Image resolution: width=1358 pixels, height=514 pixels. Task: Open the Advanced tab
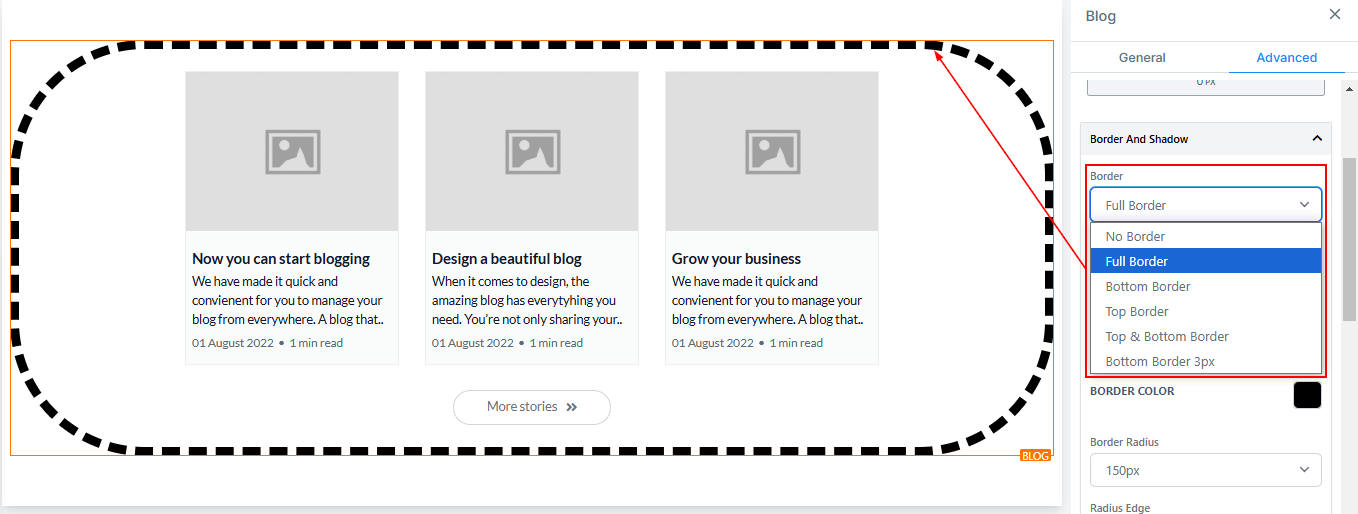point(1286,58)
